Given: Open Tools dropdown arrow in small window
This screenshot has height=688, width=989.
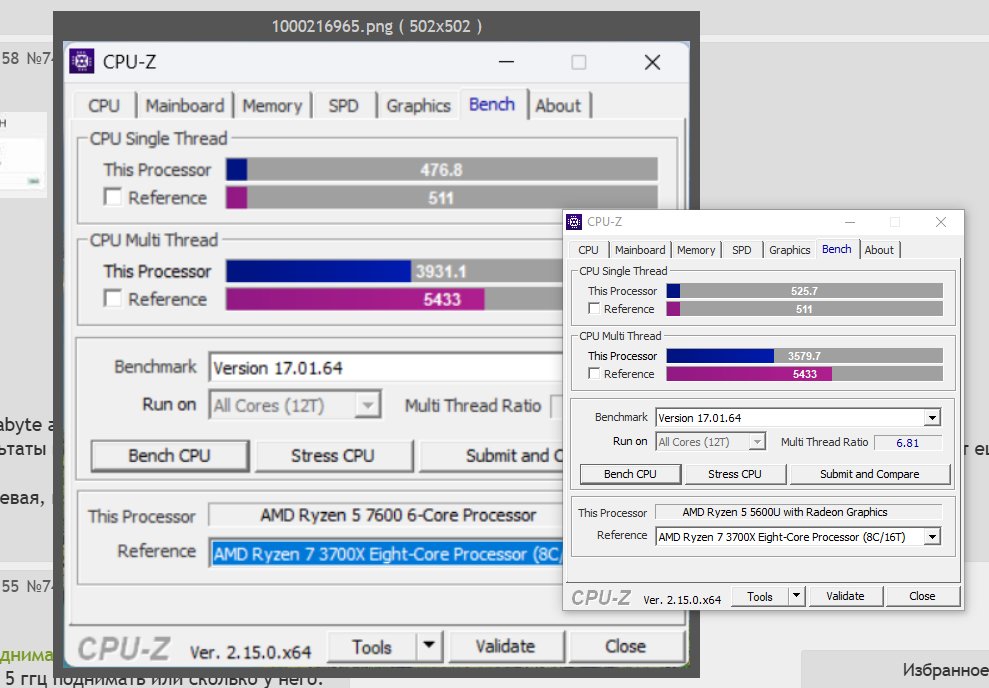Looking at the screenshot, I should tap(797, 595).
